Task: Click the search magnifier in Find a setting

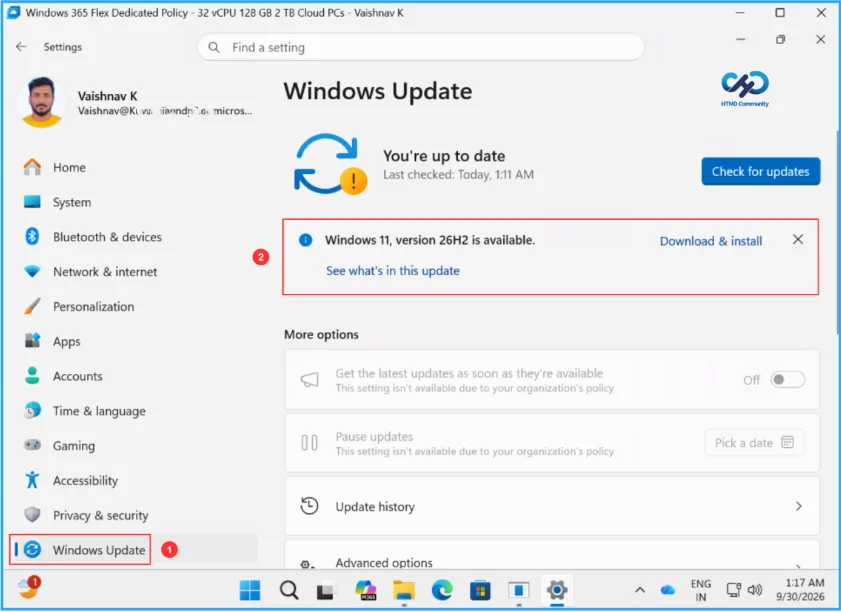Action: point(213,47)
